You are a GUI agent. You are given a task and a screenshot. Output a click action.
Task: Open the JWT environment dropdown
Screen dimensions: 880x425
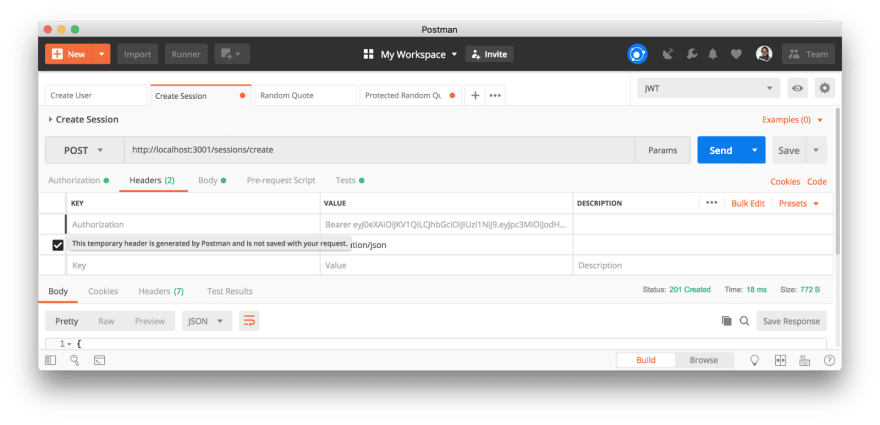(709, 88)
